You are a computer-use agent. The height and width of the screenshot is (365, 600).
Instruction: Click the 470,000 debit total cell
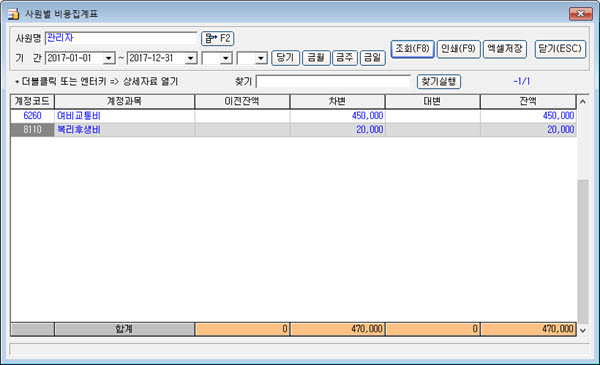pyautogui.click(x=337, y=329)
